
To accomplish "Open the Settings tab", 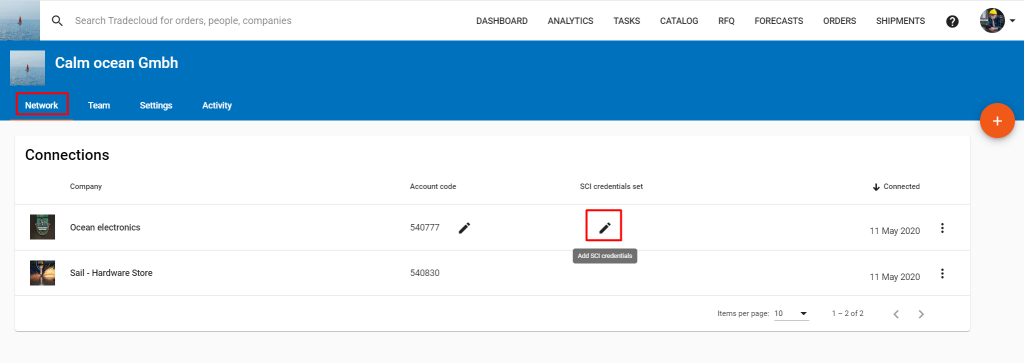I will coord(156,105).
